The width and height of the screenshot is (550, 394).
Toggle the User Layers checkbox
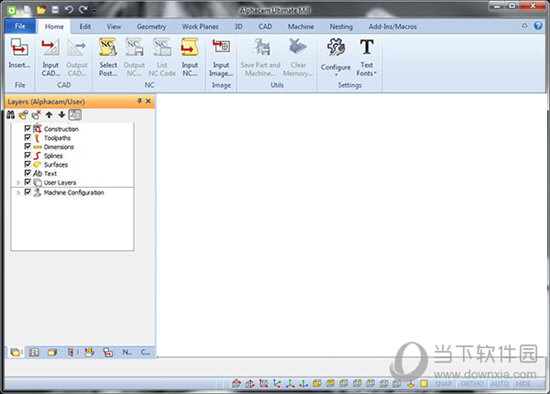27,182
